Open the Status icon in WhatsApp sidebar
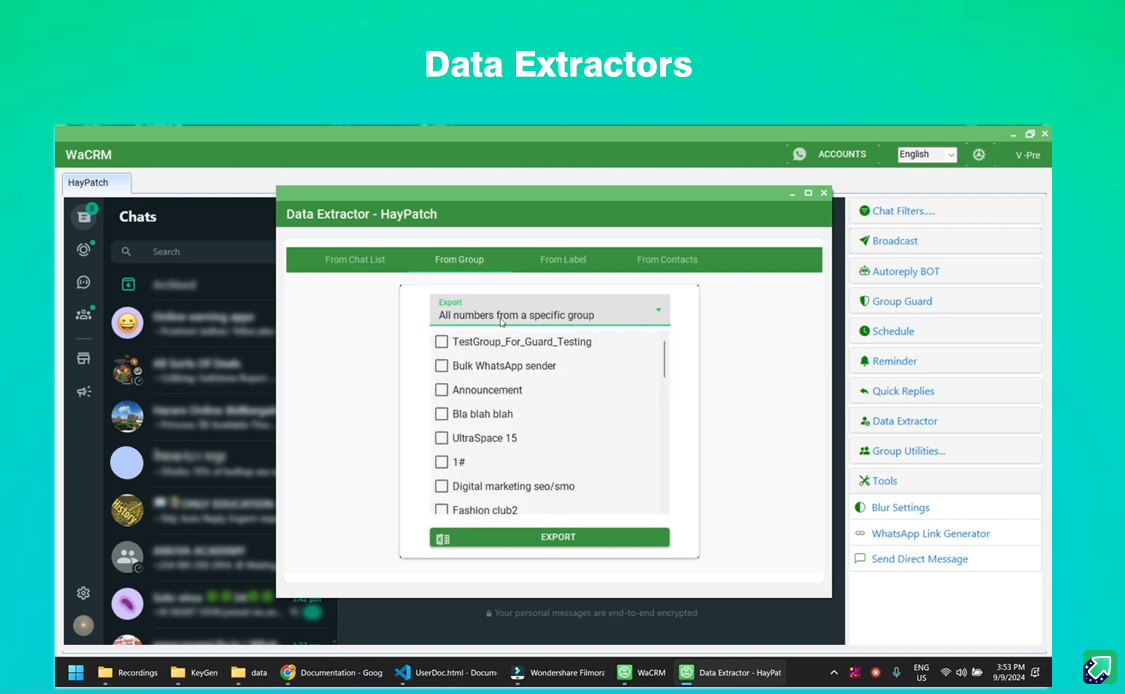Image resolution: width=1125 pixels, height=694 pixels. click(84, 250)
